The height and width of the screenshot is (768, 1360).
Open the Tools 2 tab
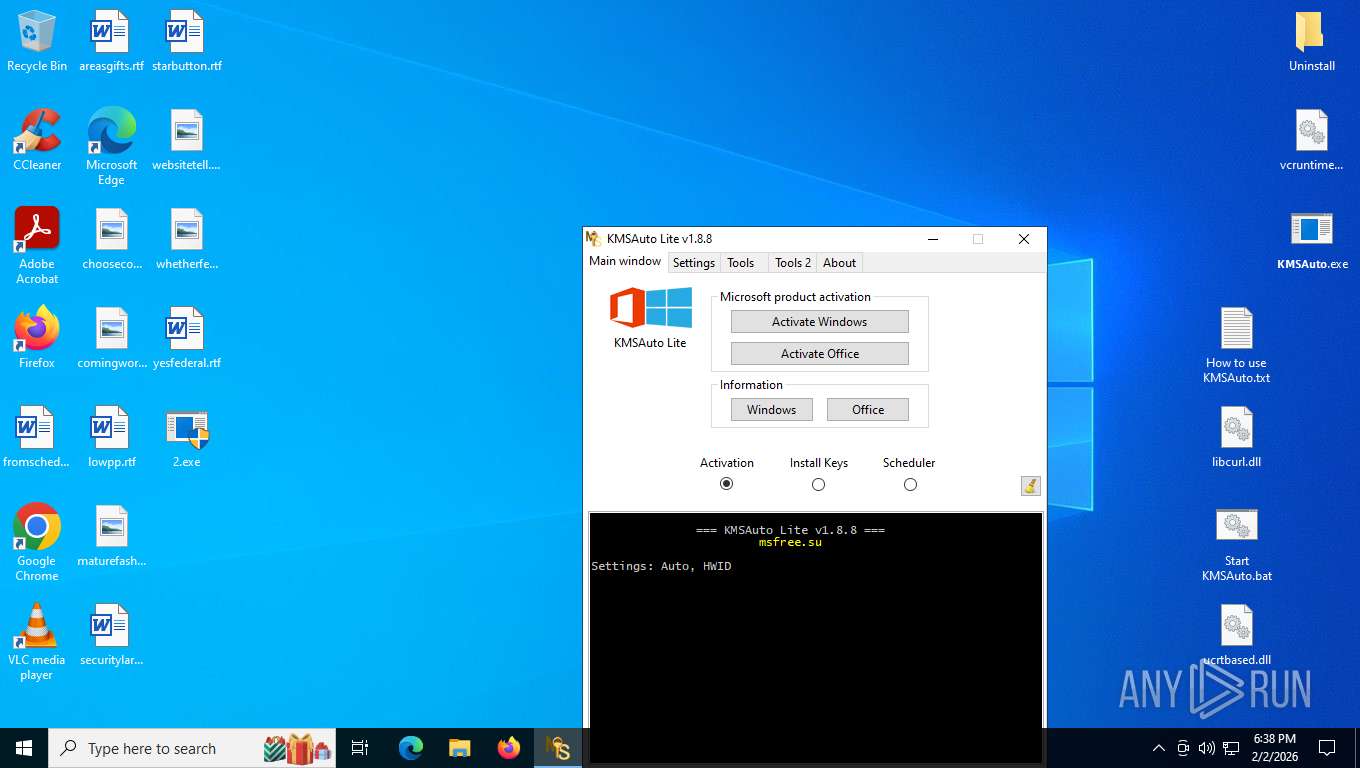793,263
